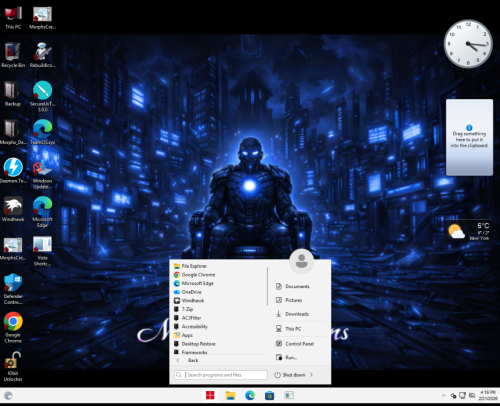Open Pictures from the Start menu
Screen dimensions: 500x406
(289, 300)
